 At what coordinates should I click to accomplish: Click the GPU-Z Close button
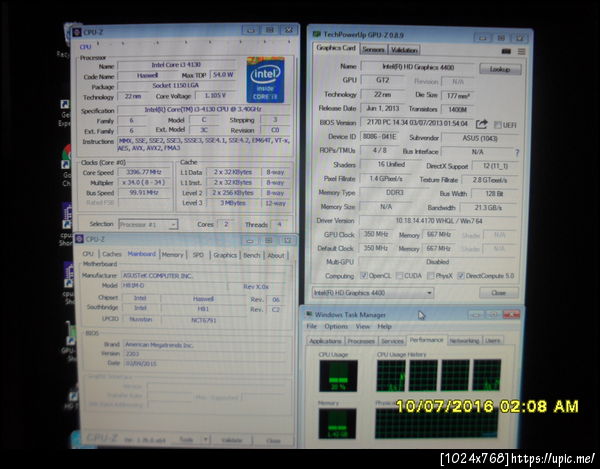pos(499,293)
